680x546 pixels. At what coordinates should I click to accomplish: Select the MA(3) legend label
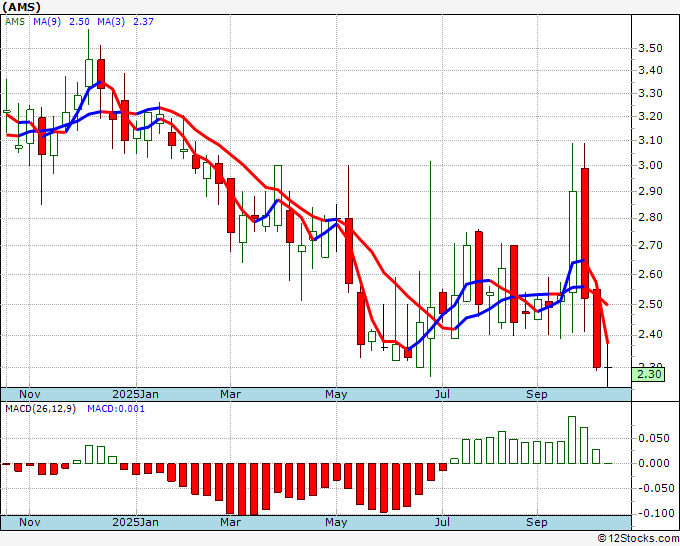click(x=111, y=22)
